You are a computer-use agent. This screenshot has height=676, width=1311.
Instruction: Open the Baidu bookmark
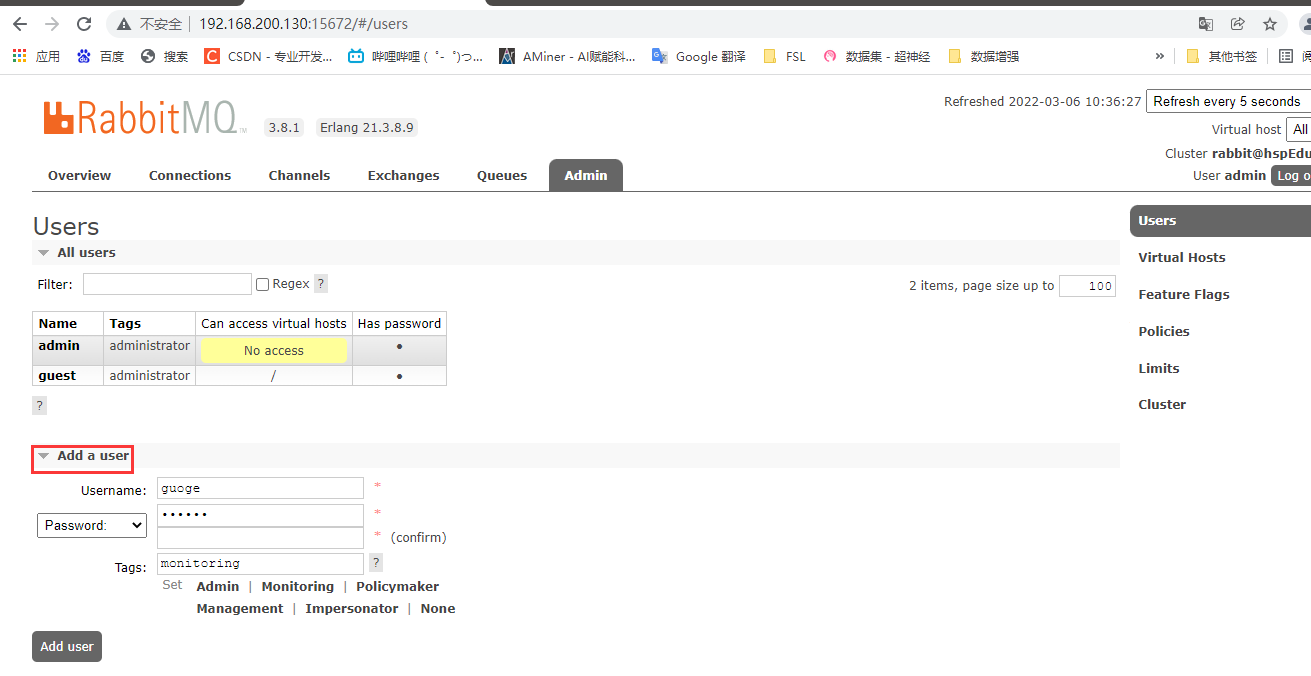click(x=100, y=56)
